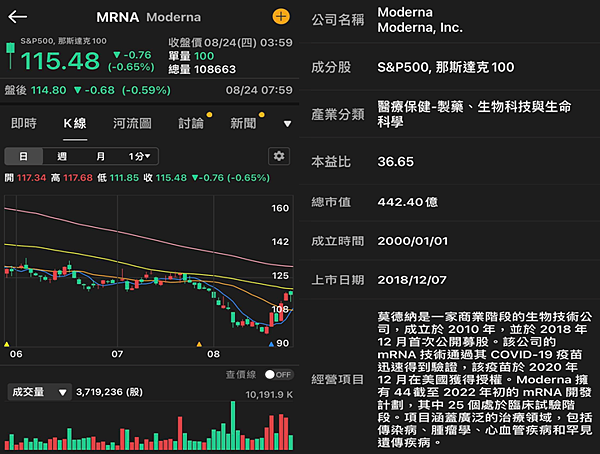Tap the 115.48 closing price
Image resolution: width=600 pixels, height=454 pixels.
(x=60, y=61)
